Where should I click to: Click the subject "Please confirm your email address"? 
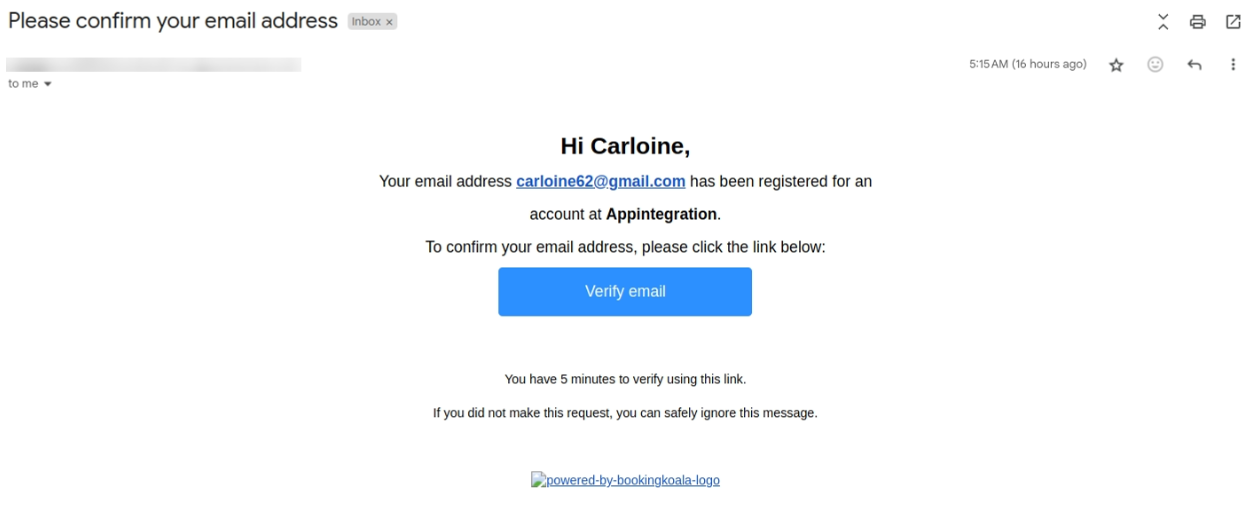click(x=173, y=20)
